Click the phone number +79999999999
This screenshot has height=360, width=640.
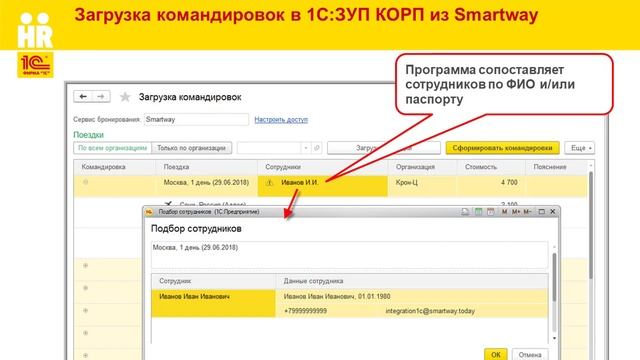(x=305, y=311)
